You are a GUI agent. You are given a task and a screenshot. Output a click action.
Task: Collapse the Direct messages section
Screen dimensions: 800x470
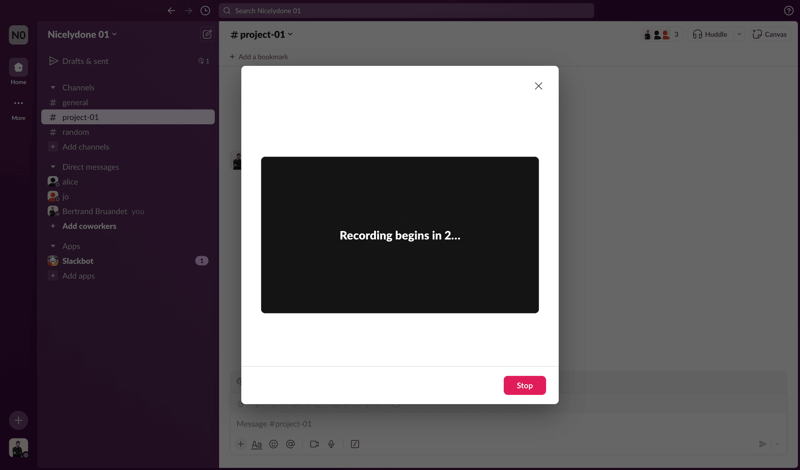click(53, 167)
